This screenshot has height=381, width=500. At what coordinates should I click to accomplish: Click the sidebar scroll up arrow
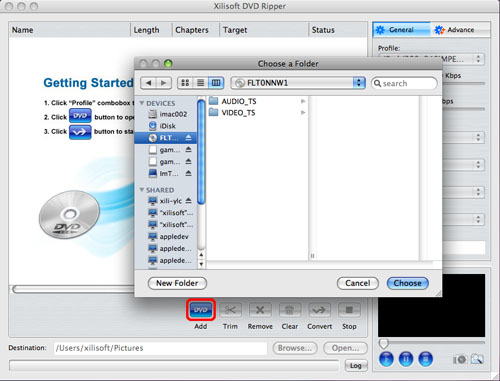point(201,255)
